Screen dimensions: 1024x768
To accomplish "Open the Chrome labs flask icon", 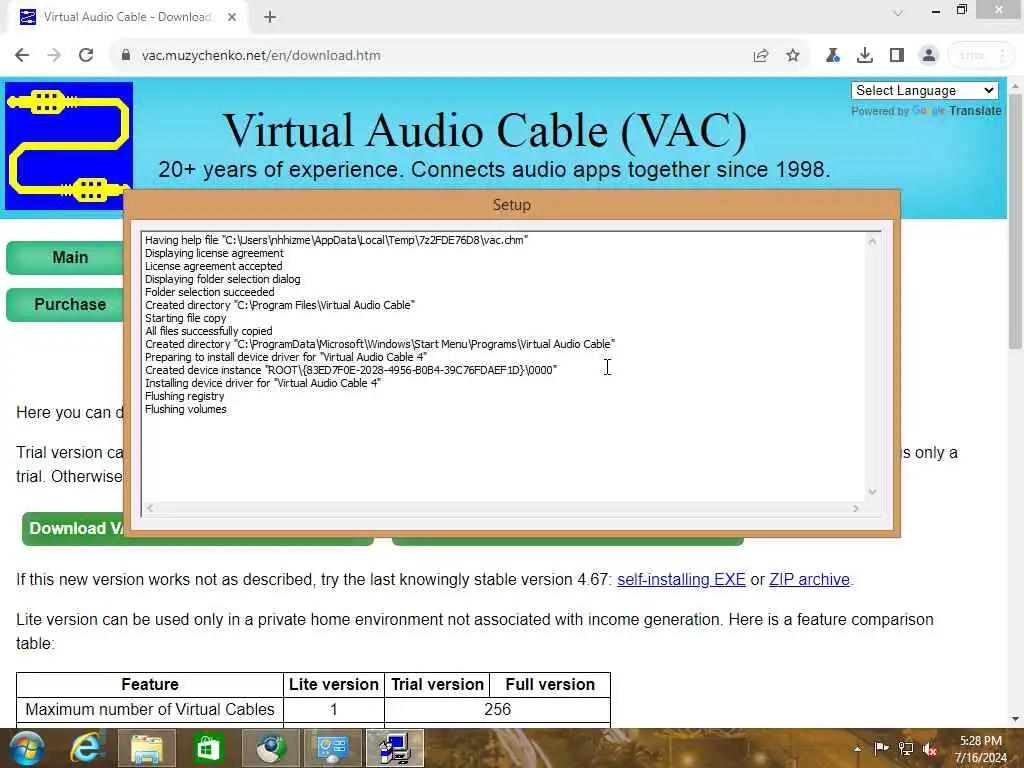I will coord(833,56).
